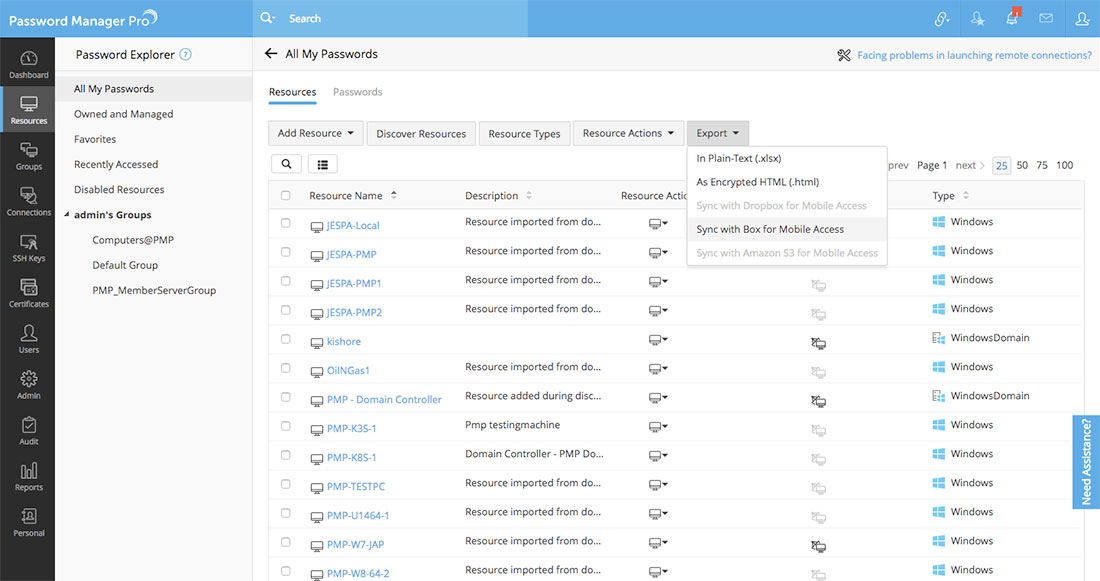Viewport: 1100px width, 581px height.
Task: Switch to the Passwords tab
Action: pos(357,92)
